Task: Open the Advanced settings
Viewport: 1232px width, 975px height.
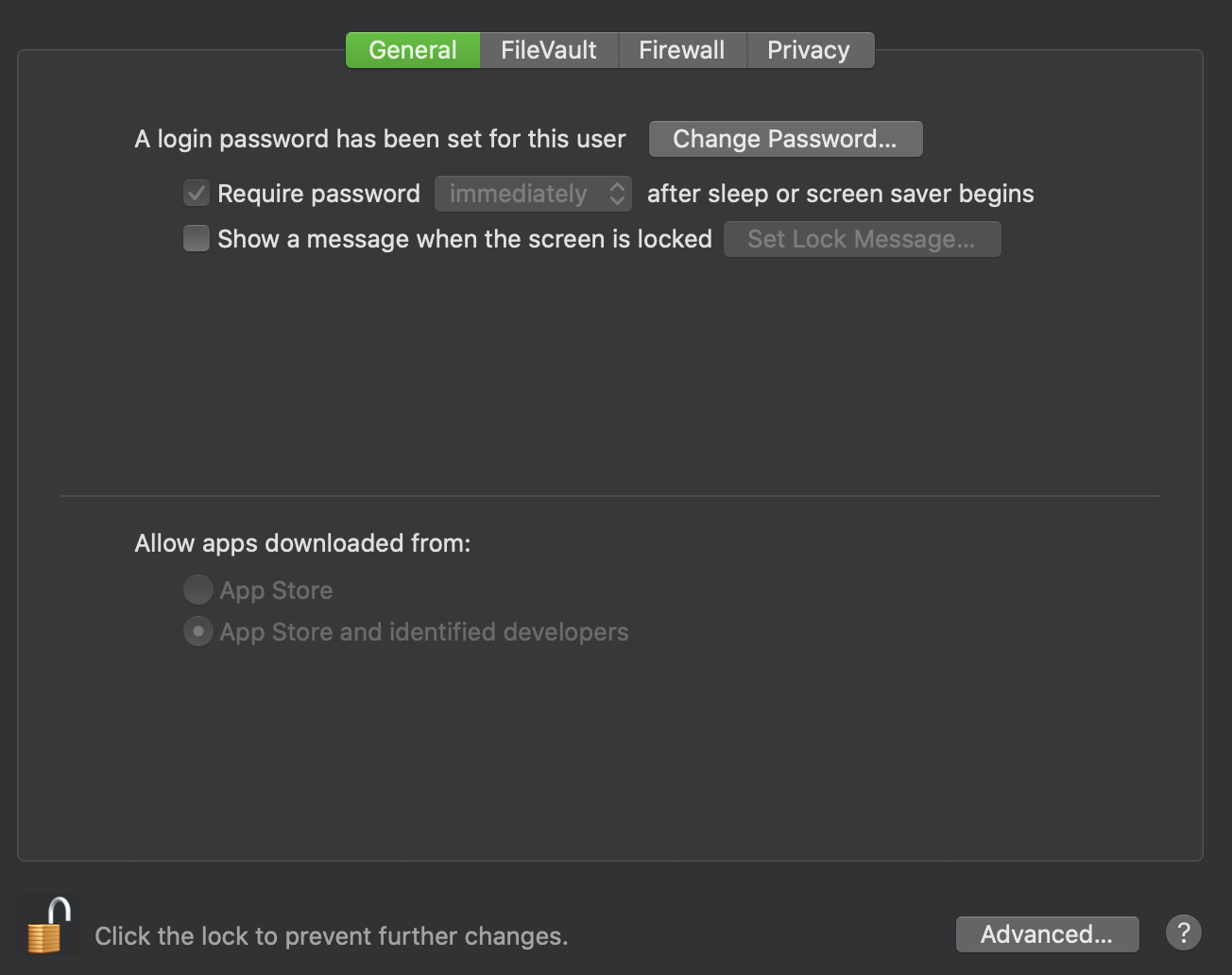Action: click(x=1047, y=933)
